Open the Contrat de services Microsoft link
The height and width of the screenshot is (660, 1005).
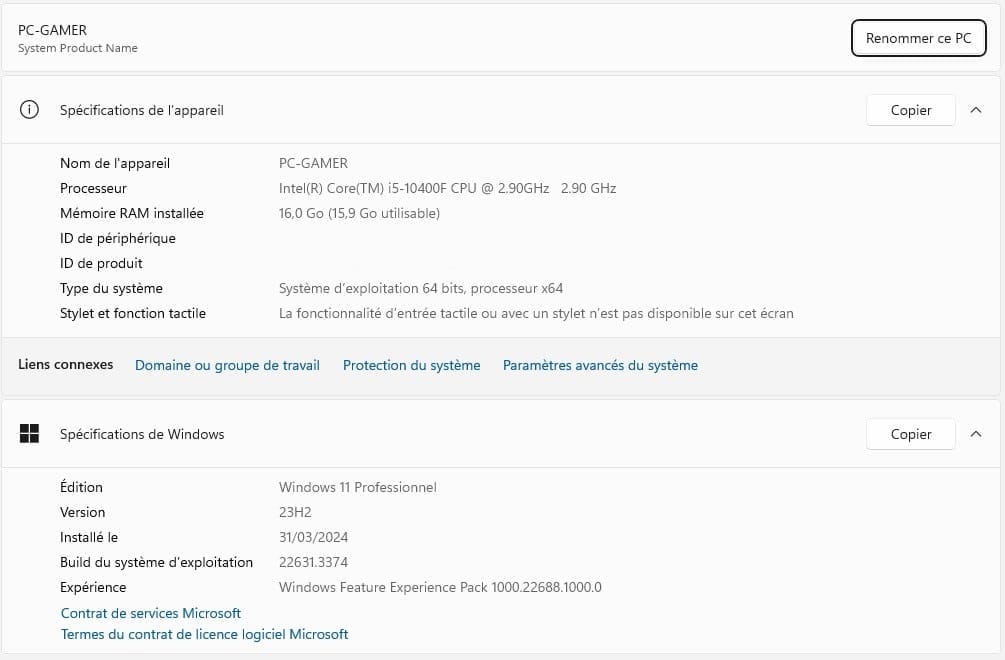pos(151,613)
